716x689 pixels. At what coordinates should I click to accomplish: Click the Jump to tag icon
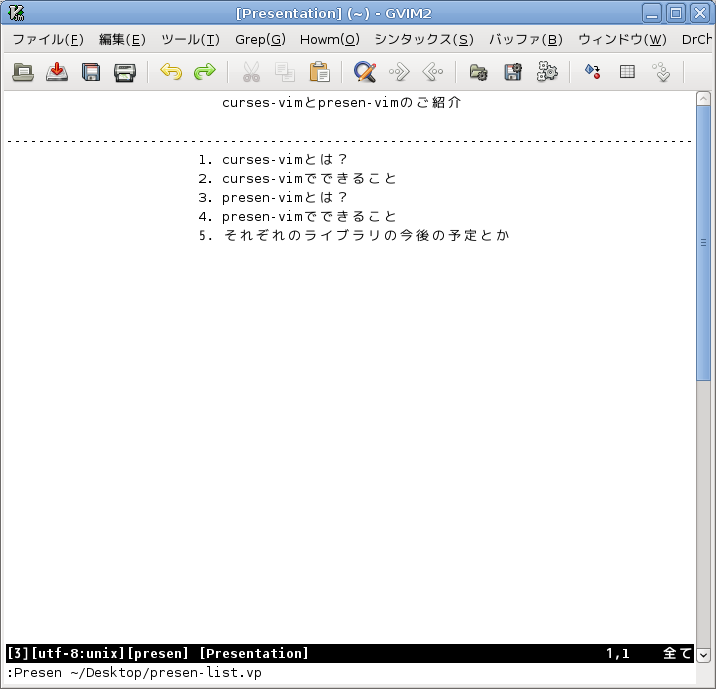661,72
